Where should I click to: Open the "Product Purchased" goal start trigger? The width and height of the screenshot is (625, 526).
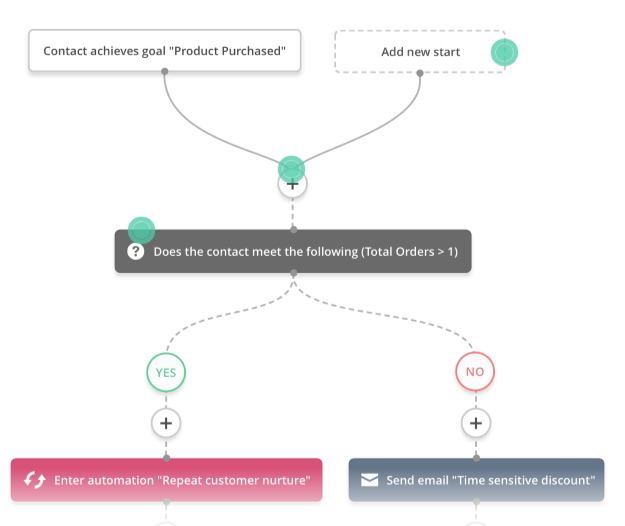(164, 51)
